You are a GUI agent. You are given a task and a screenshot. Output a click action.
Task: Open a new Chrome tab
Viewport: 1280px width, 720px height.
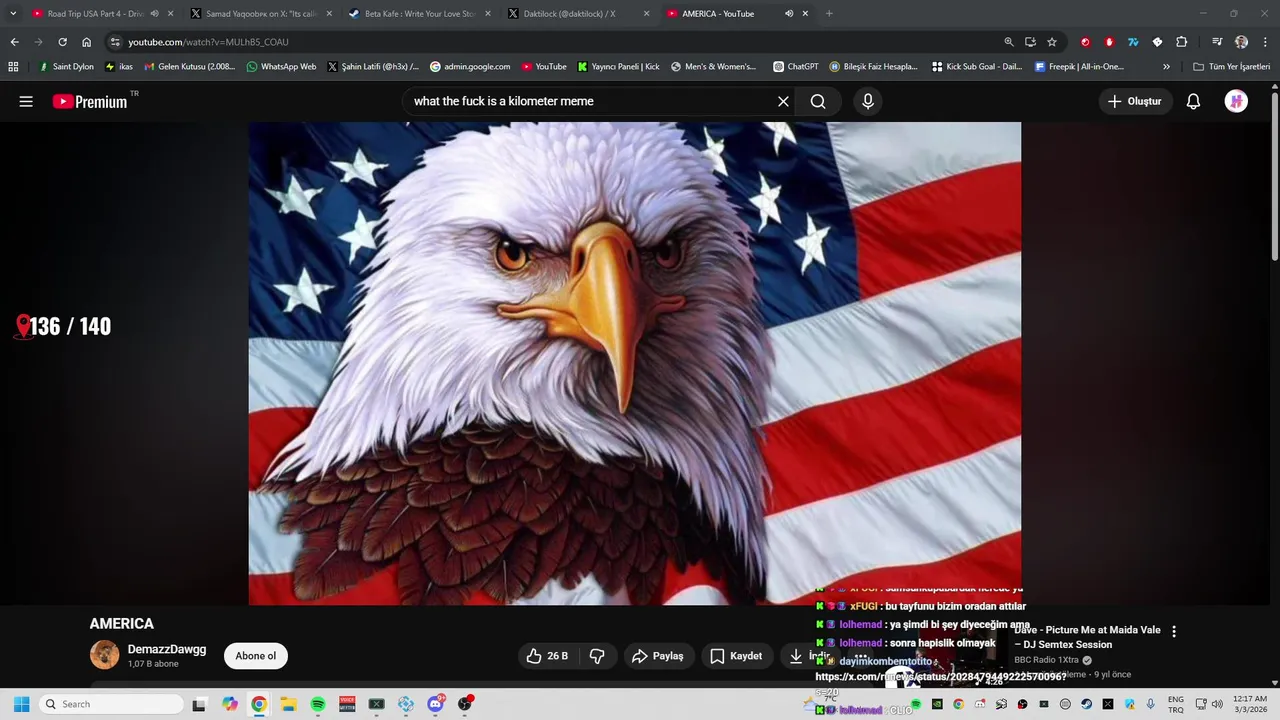tap(829, 14)
